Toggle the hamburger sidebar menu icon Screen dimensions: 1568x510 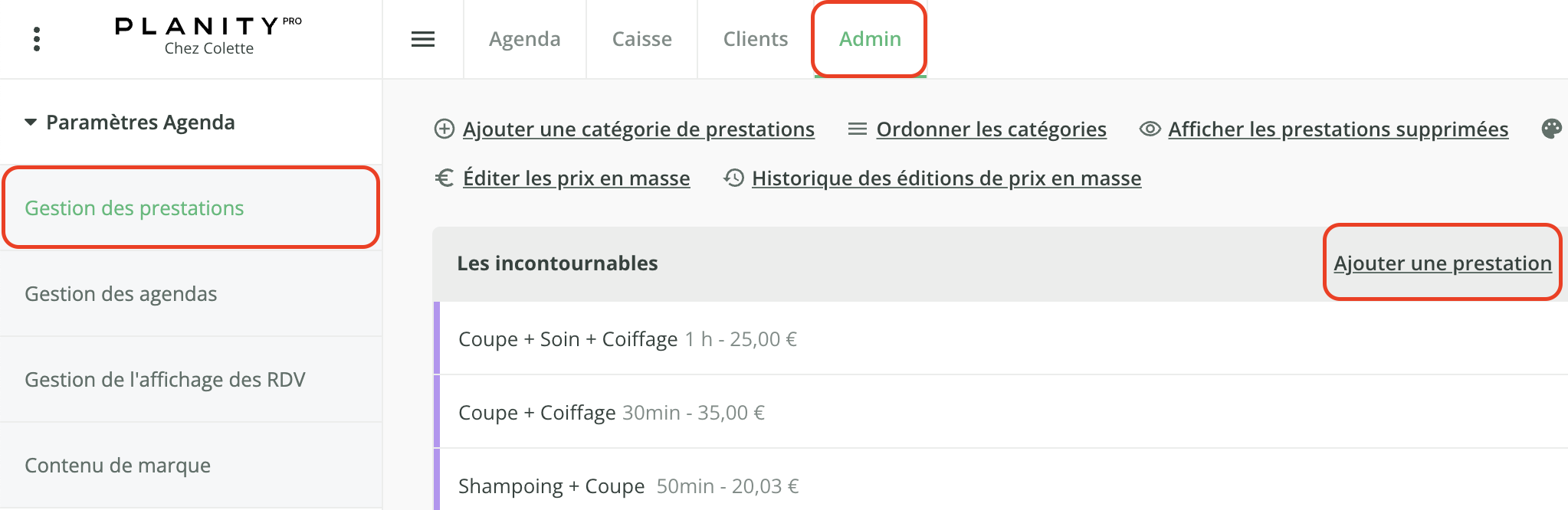tap(423, 39)
